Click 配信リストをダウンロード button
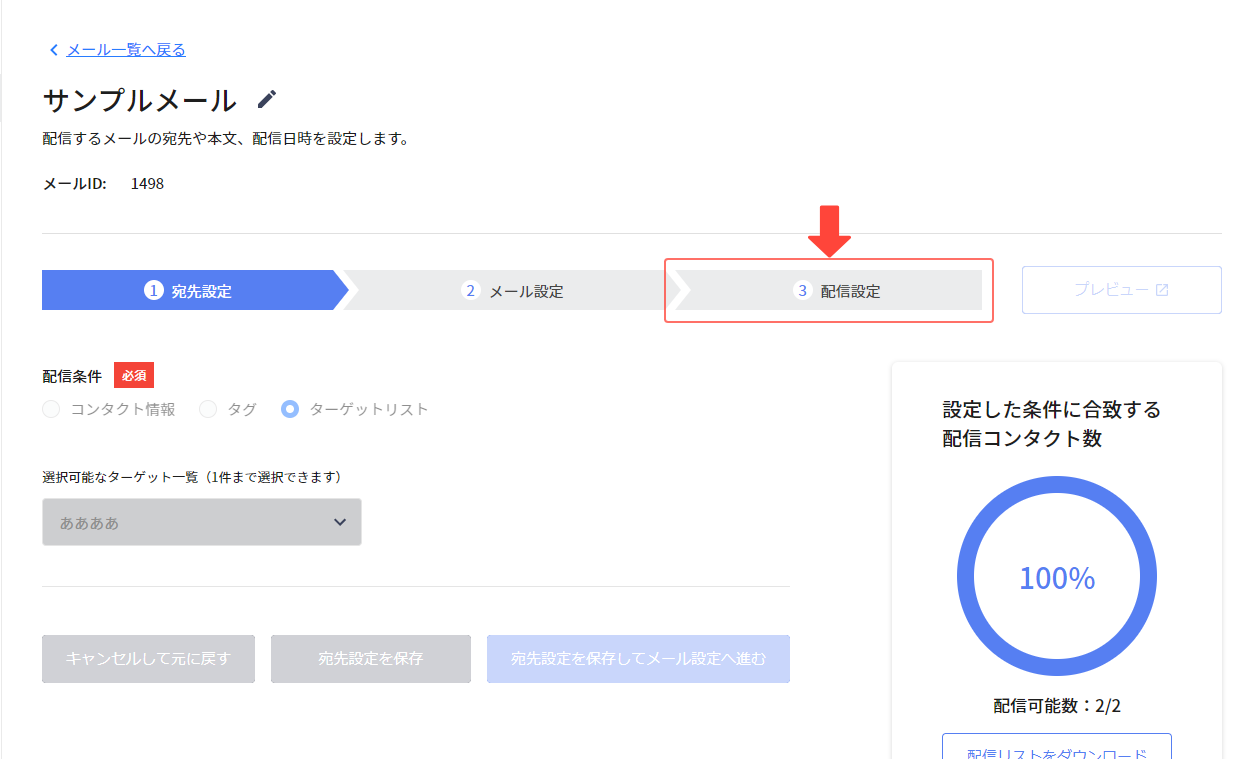The width and height of the screenshot is (1250, 759). 1057,747
